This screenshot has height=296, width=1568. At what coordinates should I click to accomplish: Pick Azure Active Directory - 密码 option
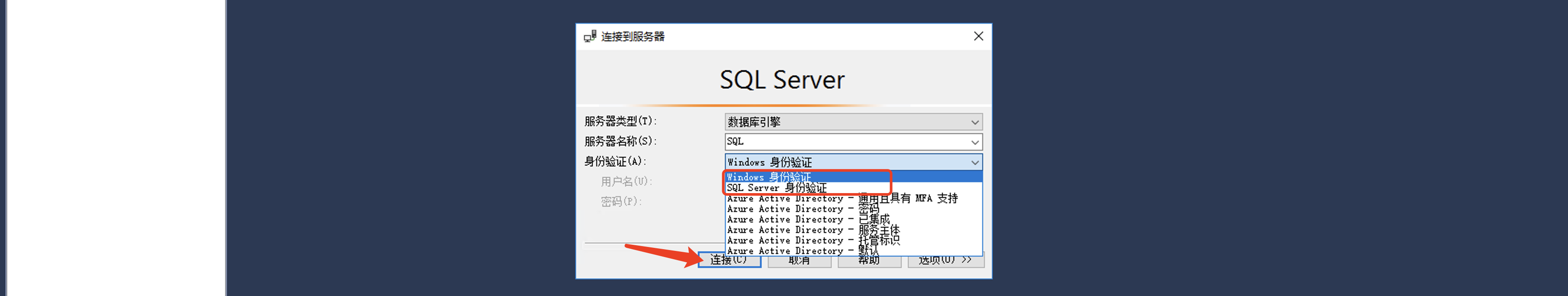803,209
